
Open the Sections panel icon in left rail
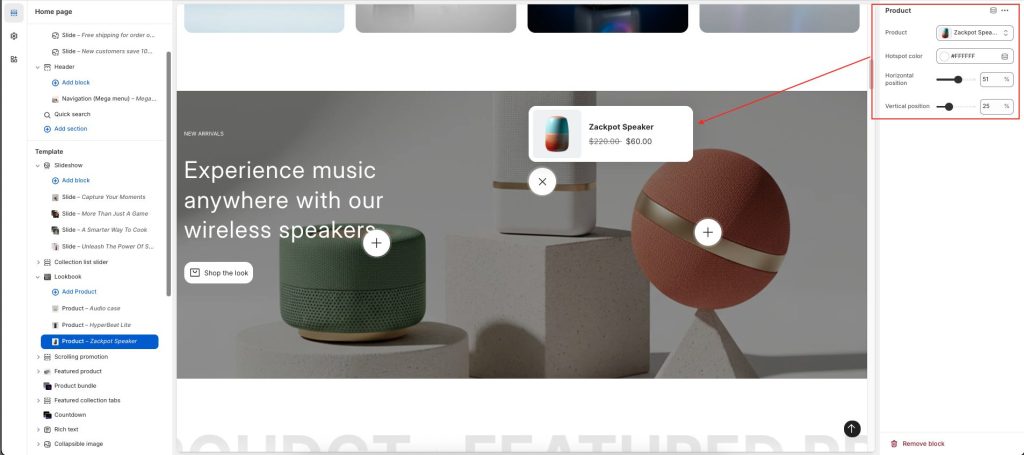tap(14, 12)
